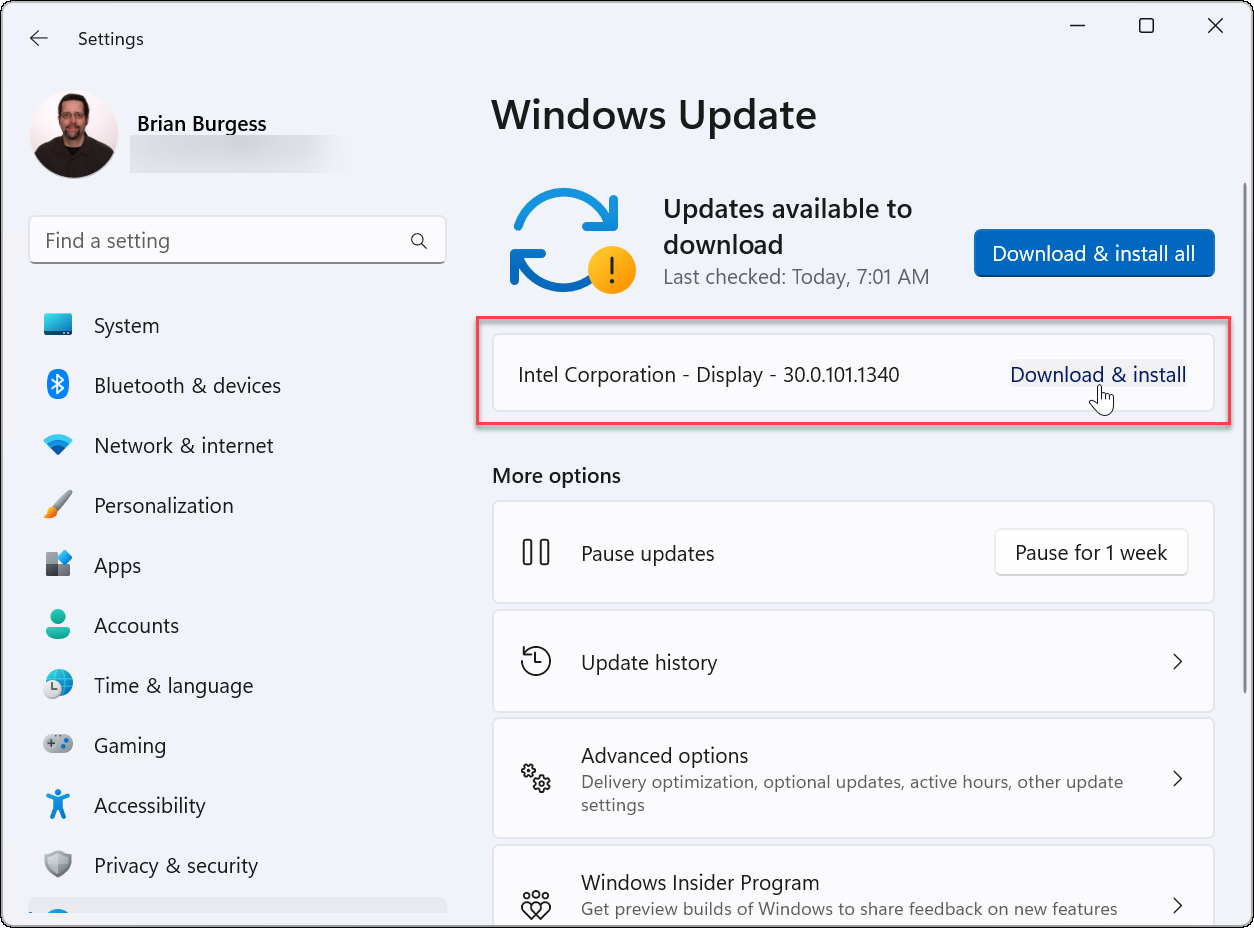Select the Apps category icon

57,565
